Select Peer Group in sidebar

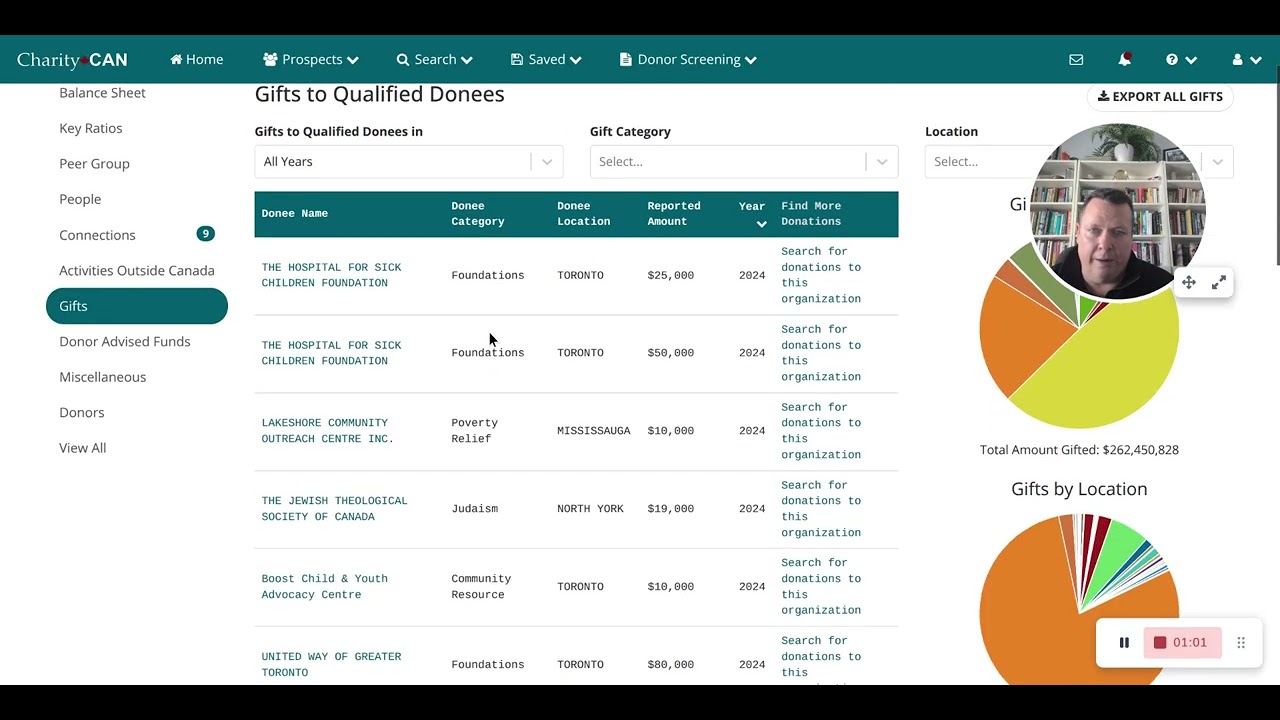[94, 164]
